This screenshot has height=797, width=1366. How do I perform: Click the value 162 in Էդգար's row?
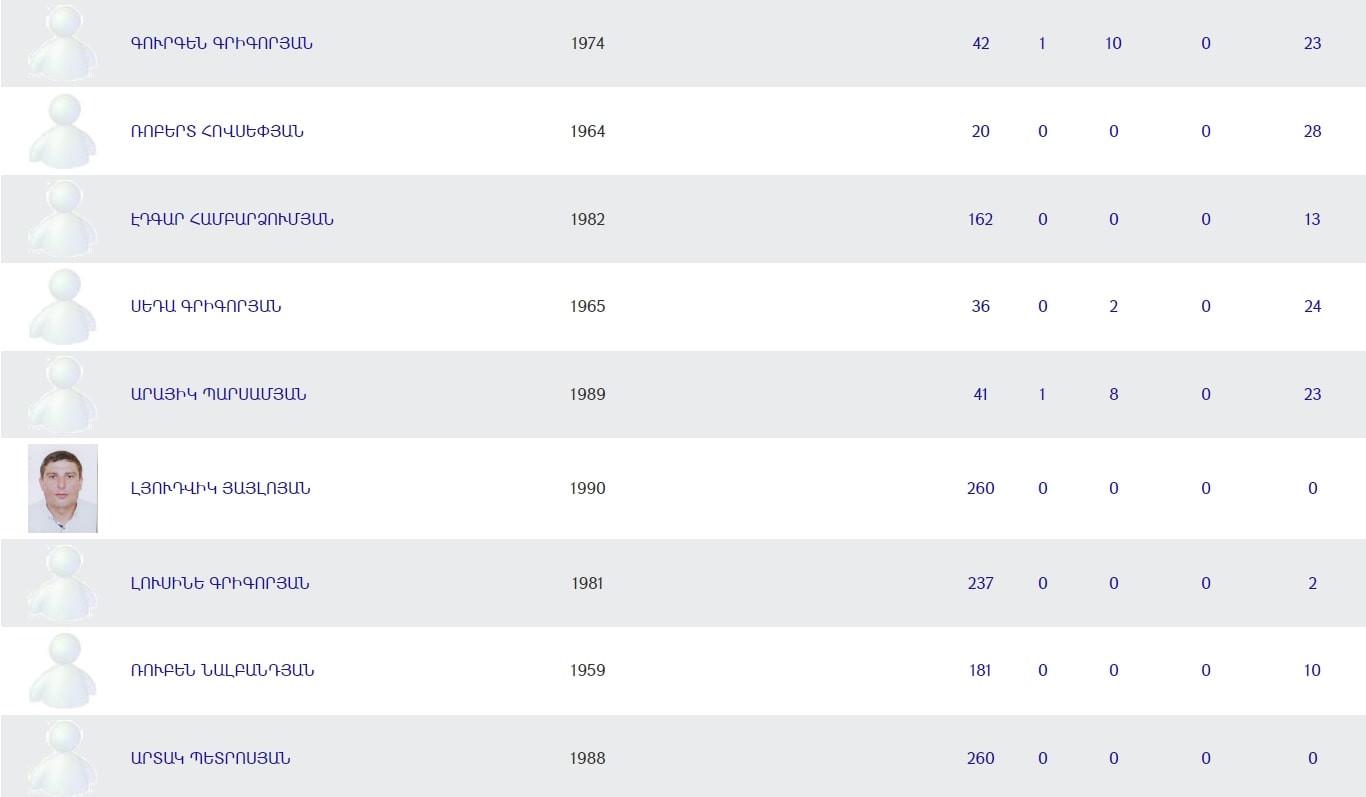[980, 219]
